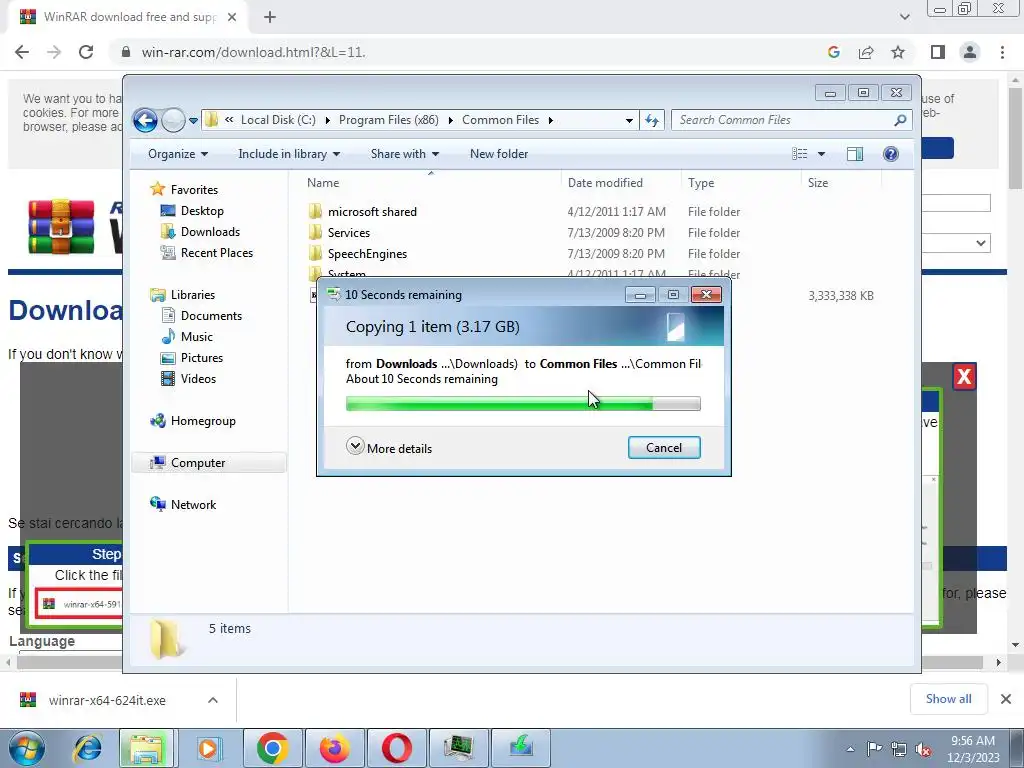1024x768 pixels.
Task: Select Computer in navigation pane
Action: point(198,463)
